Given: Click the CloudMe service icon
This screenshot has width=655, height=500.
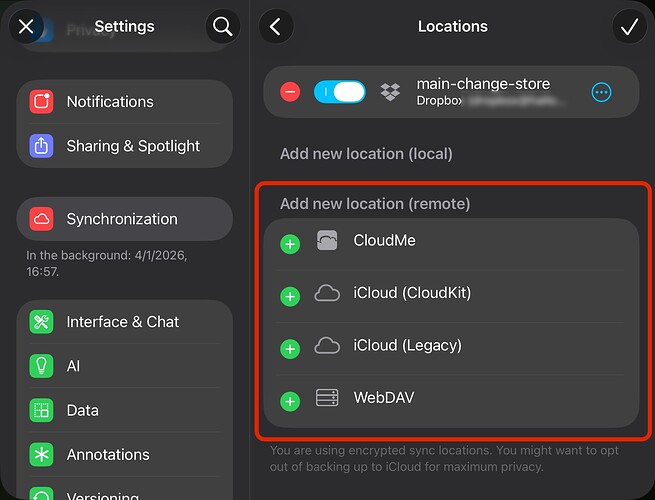Looking at the screenshot, I should coord(327,240).
